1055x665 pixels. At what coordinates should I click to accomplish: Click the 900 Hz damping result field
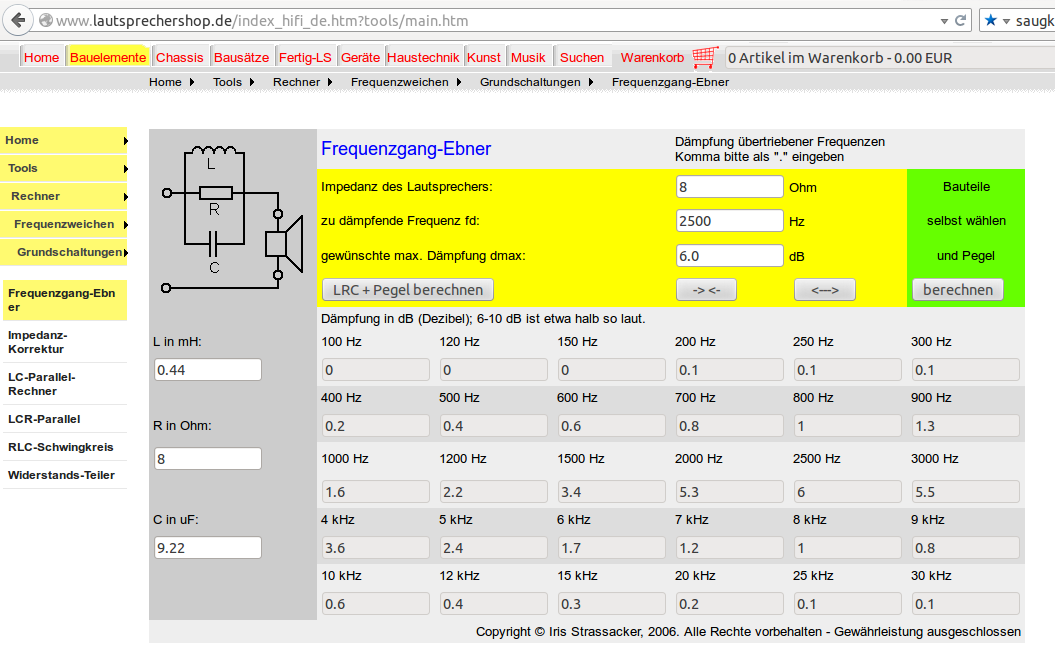pos(966,426)
